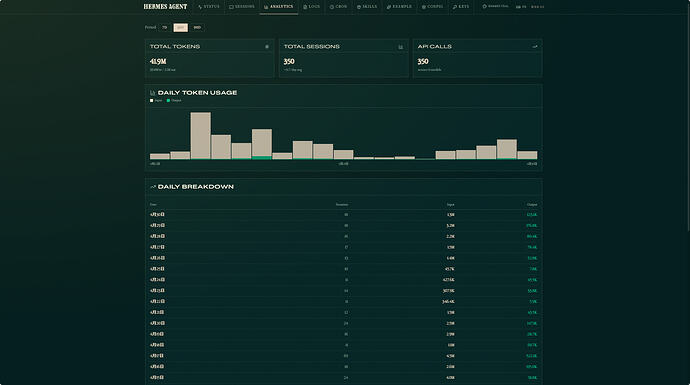
Task: Click the Total Tokens card icon
Action: (267, 47)
